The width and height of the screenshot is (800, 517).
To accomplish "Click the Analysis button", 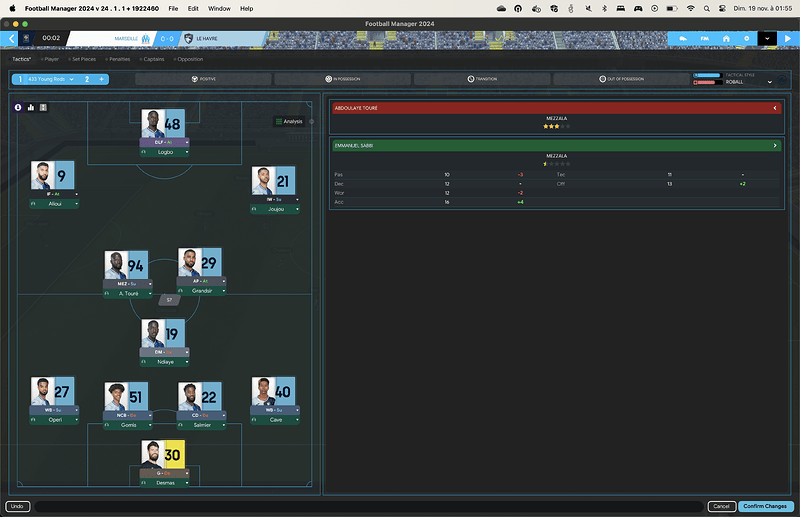I will point(289,121).
